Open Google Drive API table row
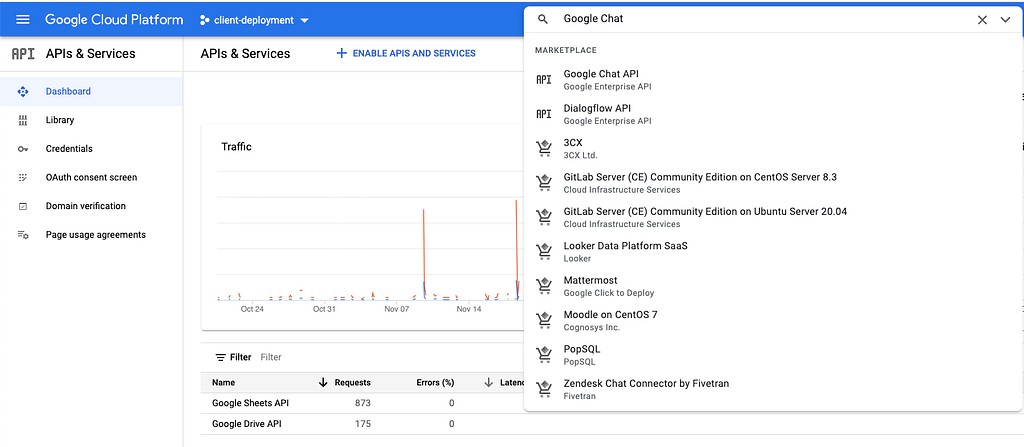 (x=247, y=423)
